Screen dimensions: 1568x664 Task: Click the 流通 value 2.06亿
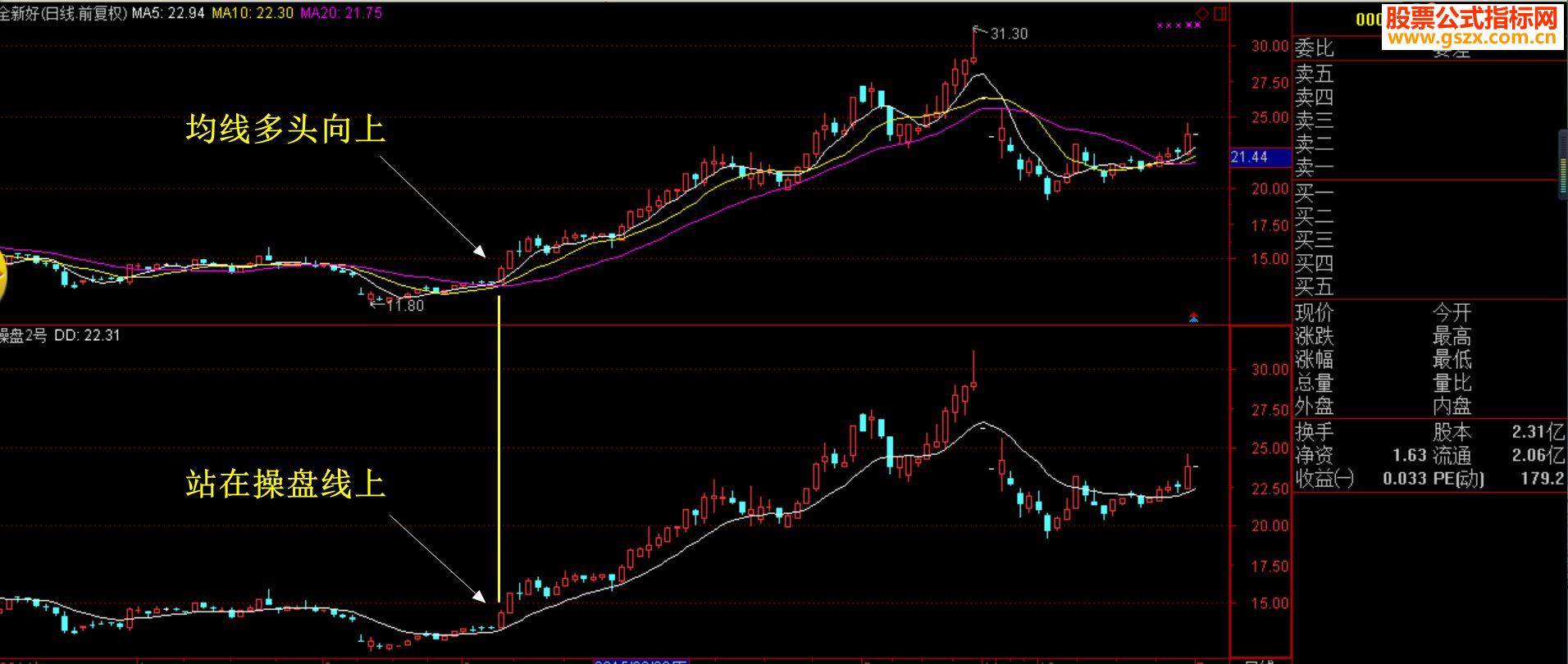point(1538,455)
